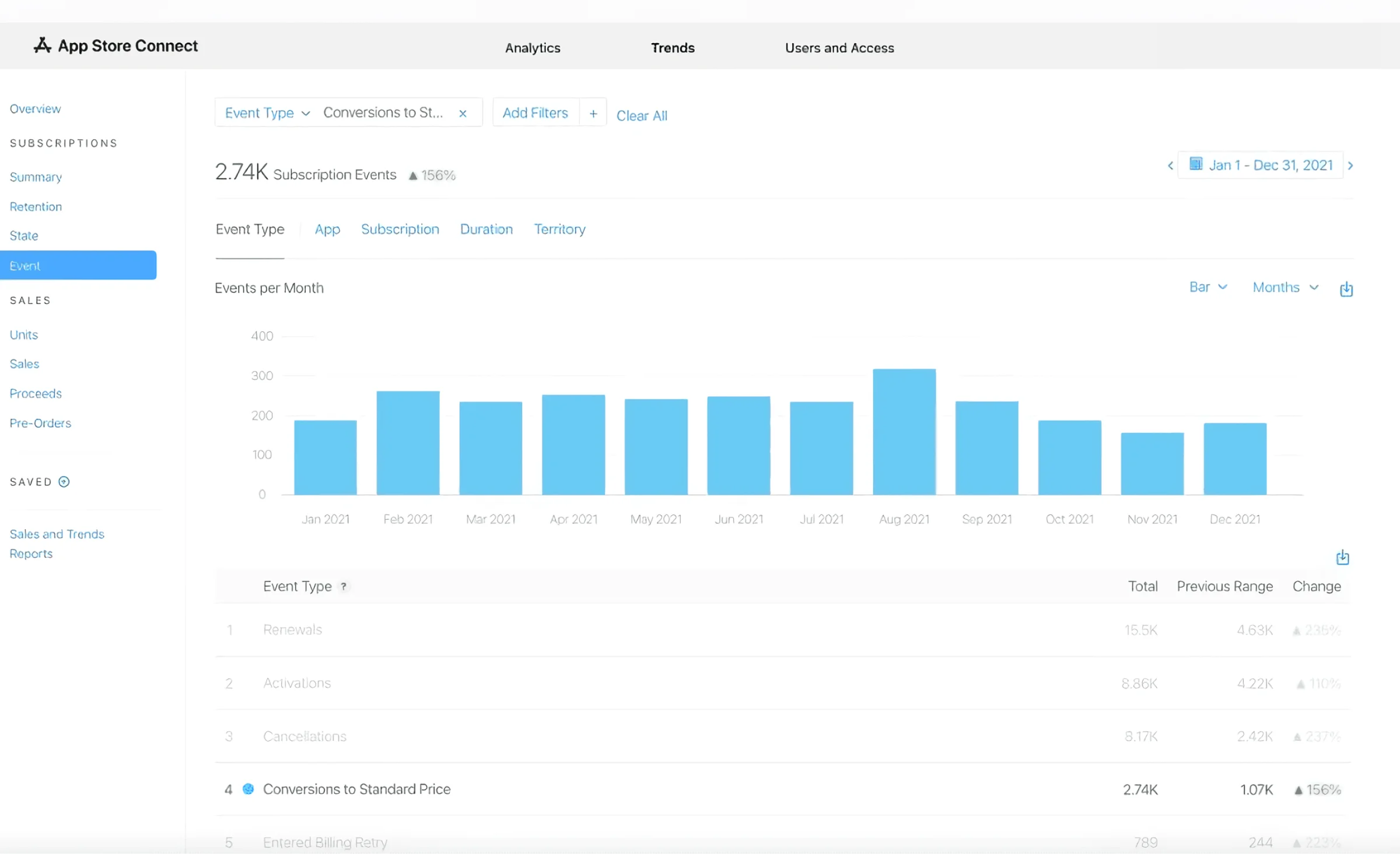The image size is (1400, 854).
Task: Open Retention in the Subscriptions sidebar
Action: click(36, 206)
